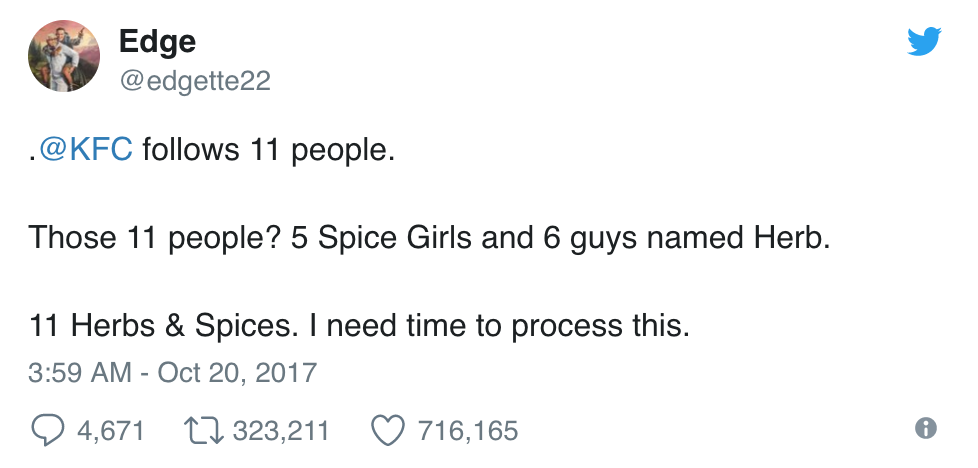Open the @edgette22 handle link

coord(194,80)
